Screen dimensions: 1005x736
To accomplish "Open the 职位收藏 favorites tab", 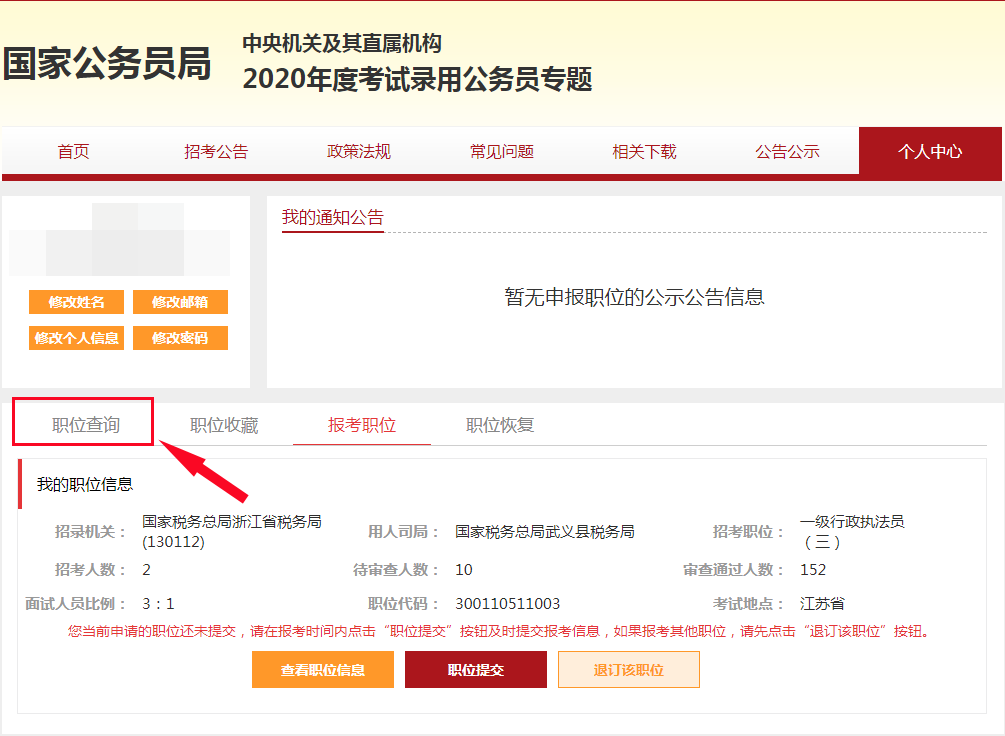I will click(226, 423).
